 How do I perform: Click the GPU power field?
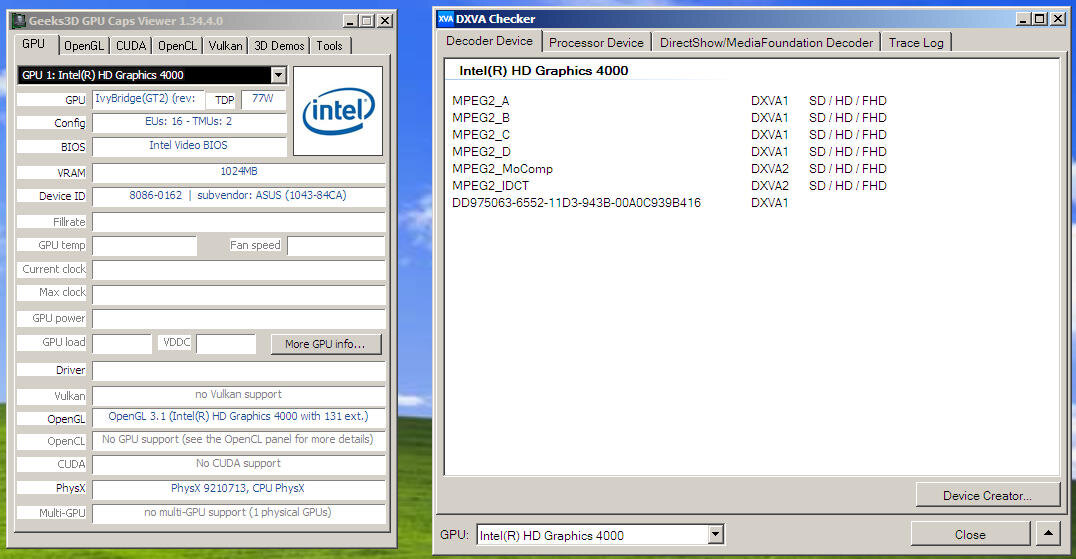pyautogui.click(x=239, y=319)
